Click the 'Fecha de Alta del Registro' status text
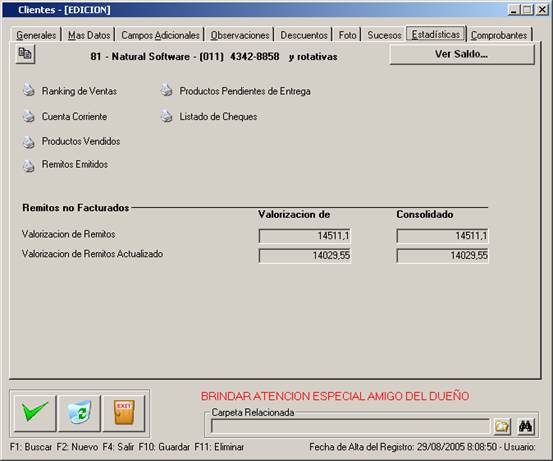This screenshot has width=553, height=461. click(361, 447)
